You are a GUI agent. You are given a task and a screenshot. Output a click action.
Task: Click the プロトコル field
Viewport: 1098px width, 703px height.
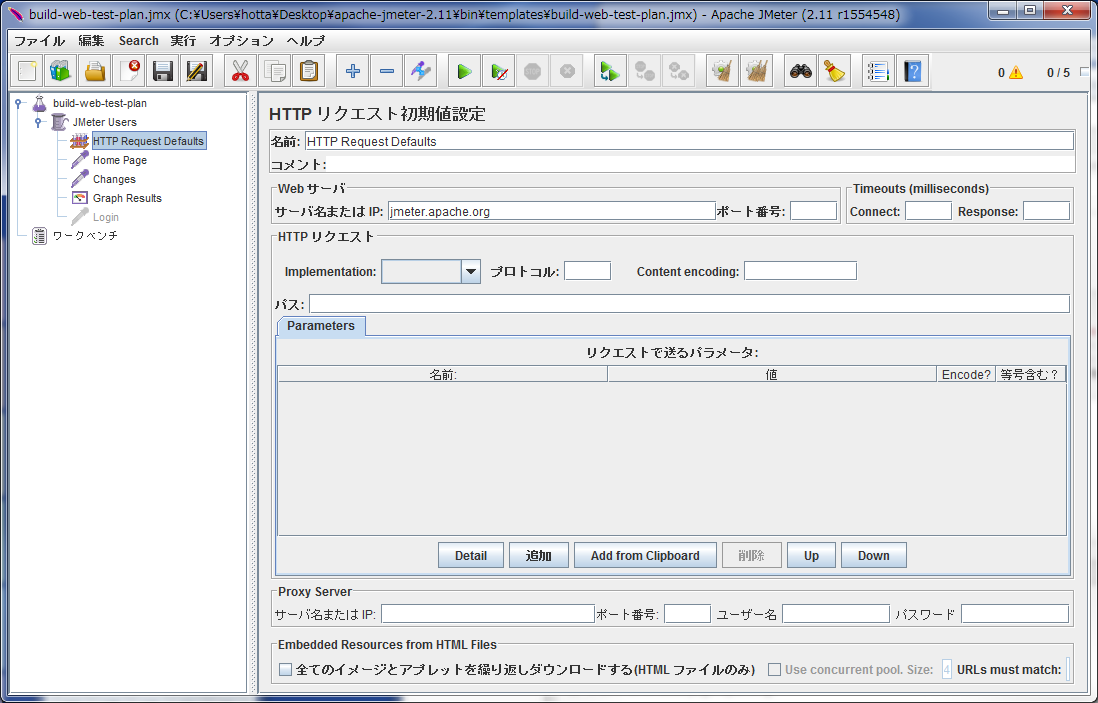click(588, 271)
